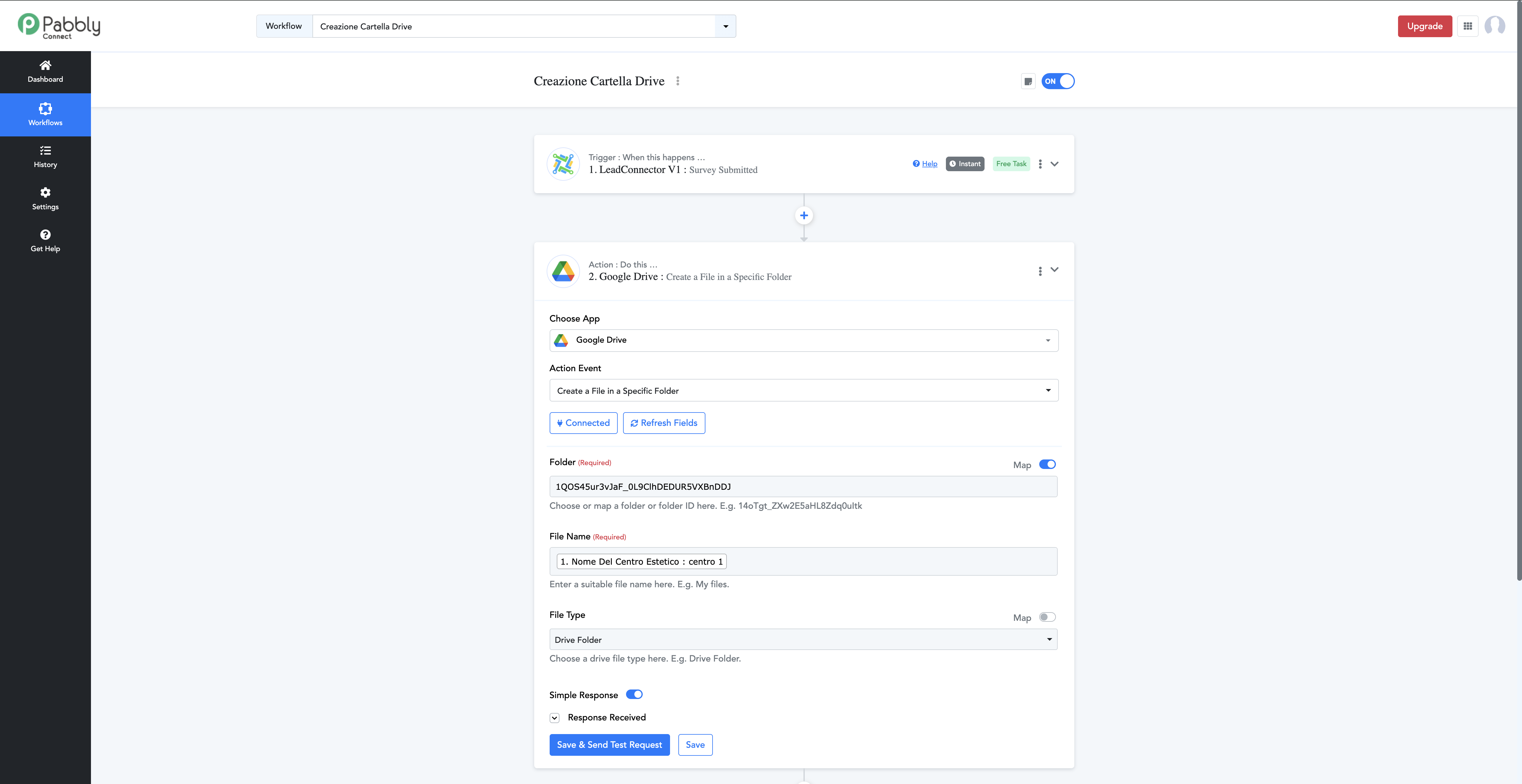Open the user profile avatar
This screenshot has height=784, width=1522.
click(x=1495, y=26)
